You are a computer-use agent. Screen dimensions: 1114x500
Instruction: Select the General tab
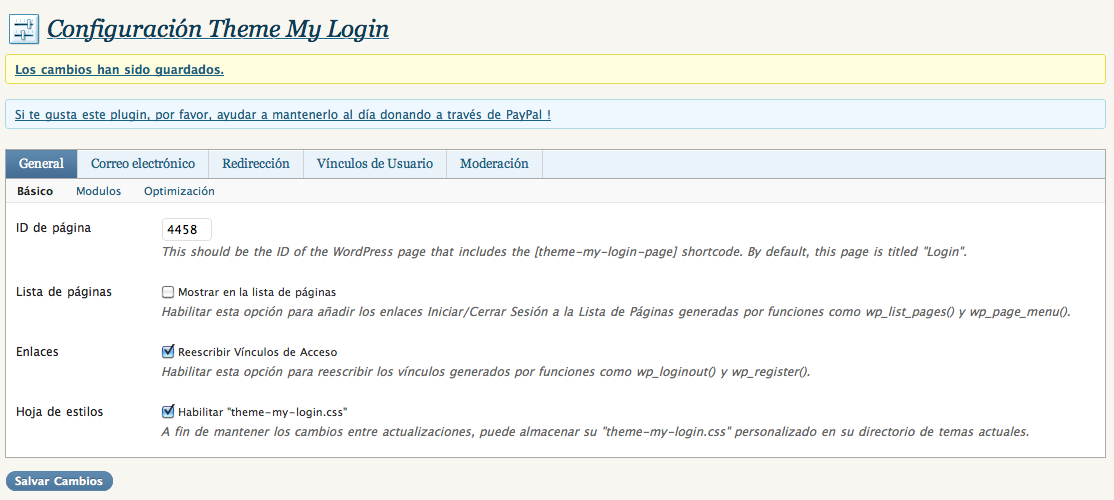tap(41, 164)
